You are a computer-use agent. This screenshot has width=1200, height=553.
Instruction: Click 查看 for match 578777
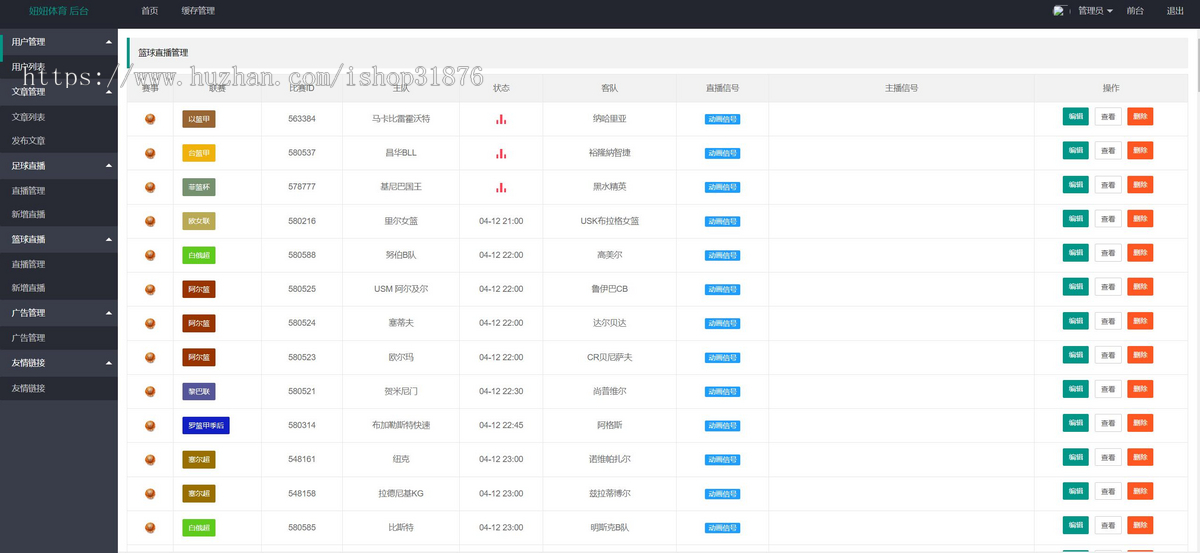pyautogui.click(x=1108, y=185)
